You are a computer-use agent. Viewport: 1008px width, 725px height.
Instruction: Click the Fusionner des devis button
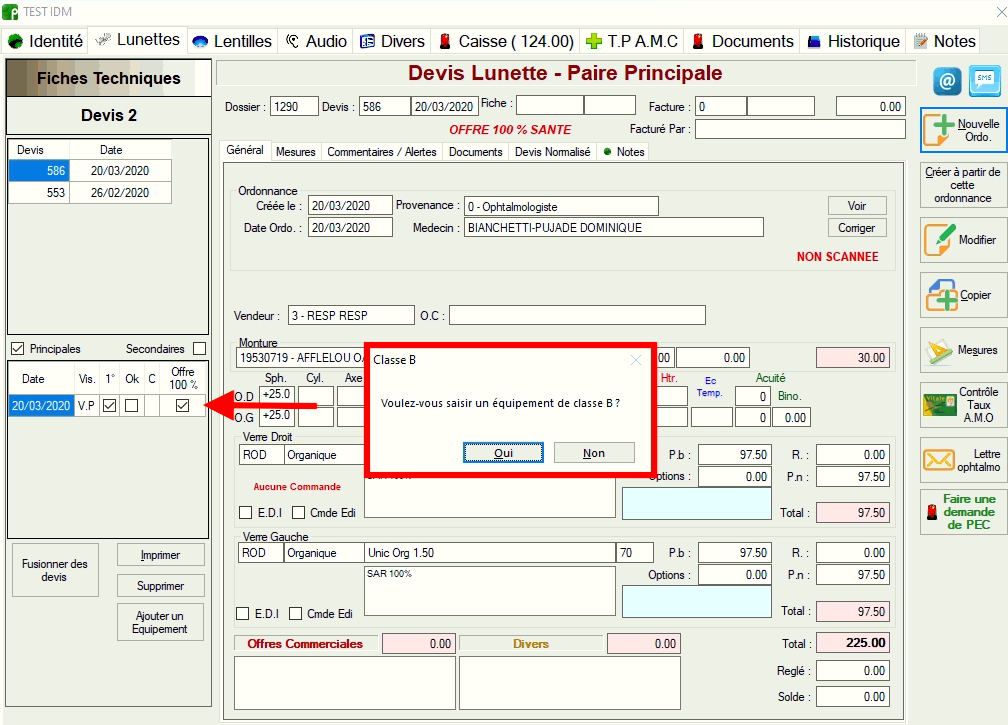(x=55, y=570)
